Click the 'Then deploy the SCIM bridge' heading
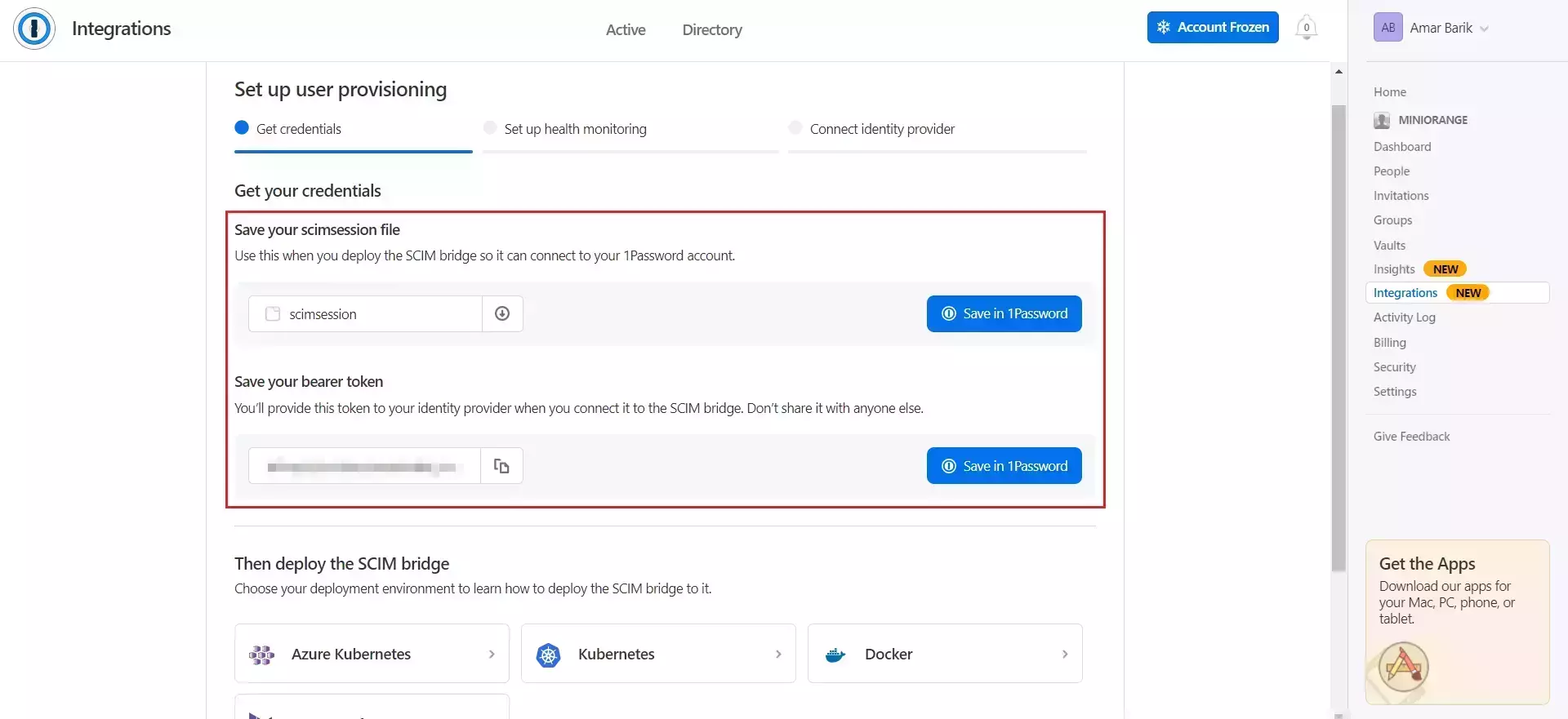The height and width of the screenshot is (719, 1568). coord(341,564)
